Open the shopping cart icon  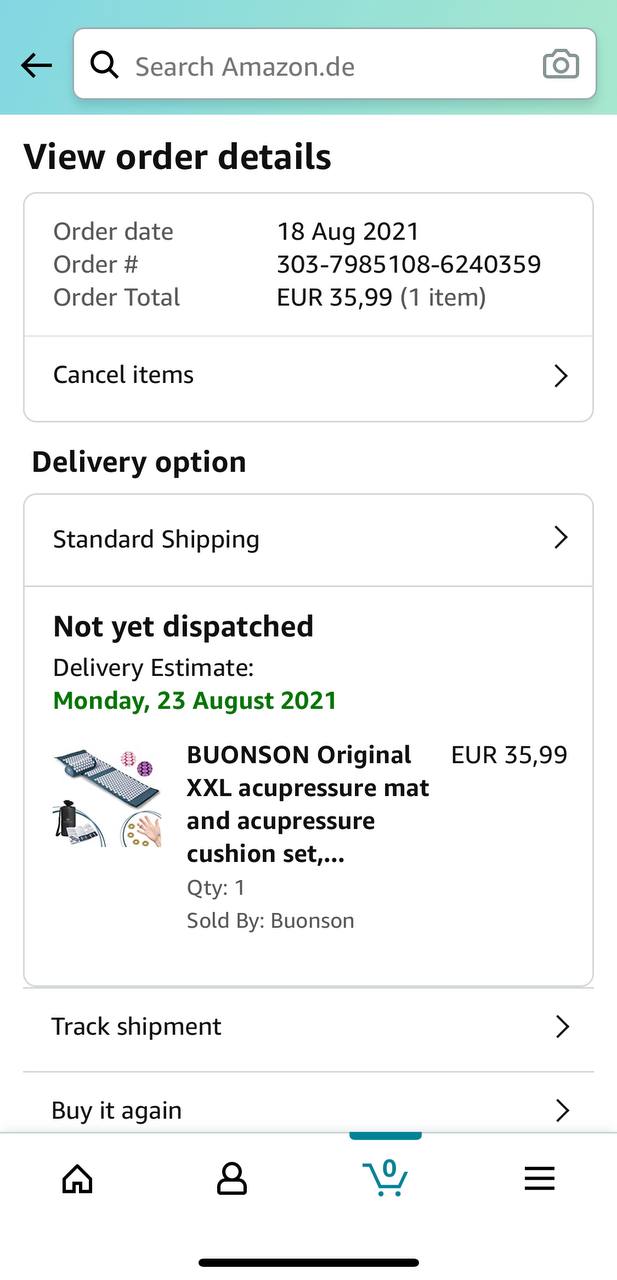click(385, 1178)
